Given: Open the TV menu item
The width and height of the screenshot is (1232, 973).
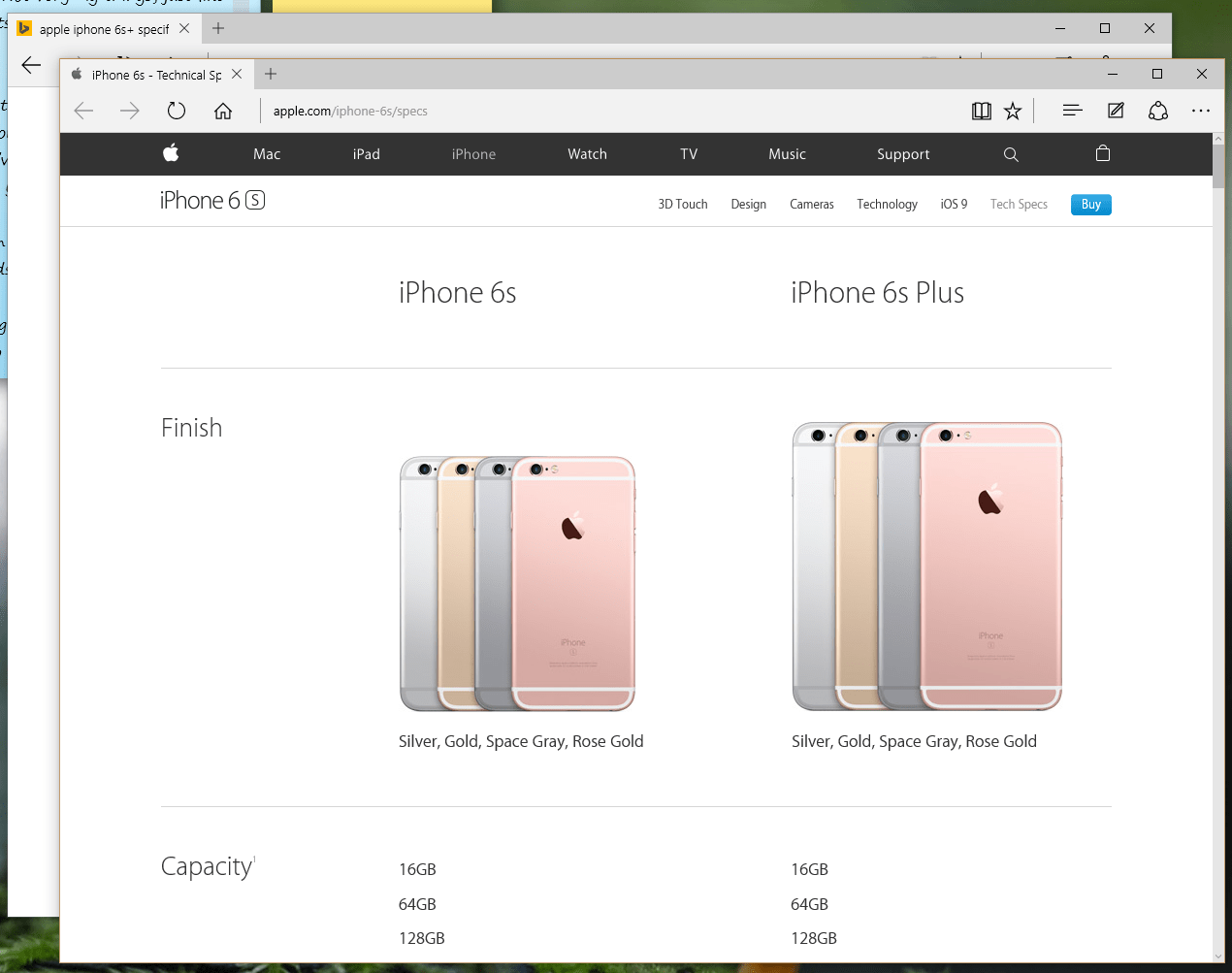Looking at the screenshot, I should click(689, 154).
